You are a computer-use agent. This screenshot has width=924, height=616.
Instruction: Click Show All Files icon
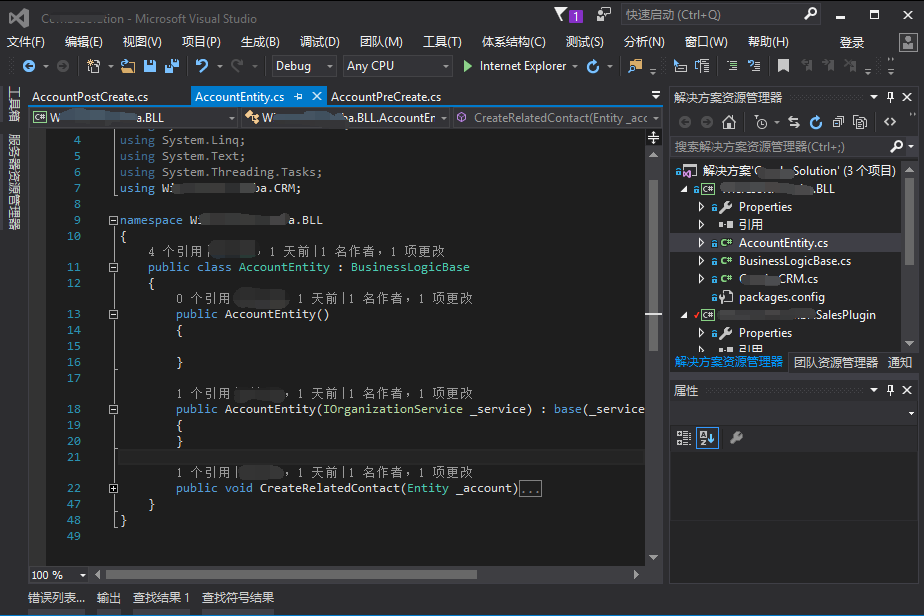point(860,122)
